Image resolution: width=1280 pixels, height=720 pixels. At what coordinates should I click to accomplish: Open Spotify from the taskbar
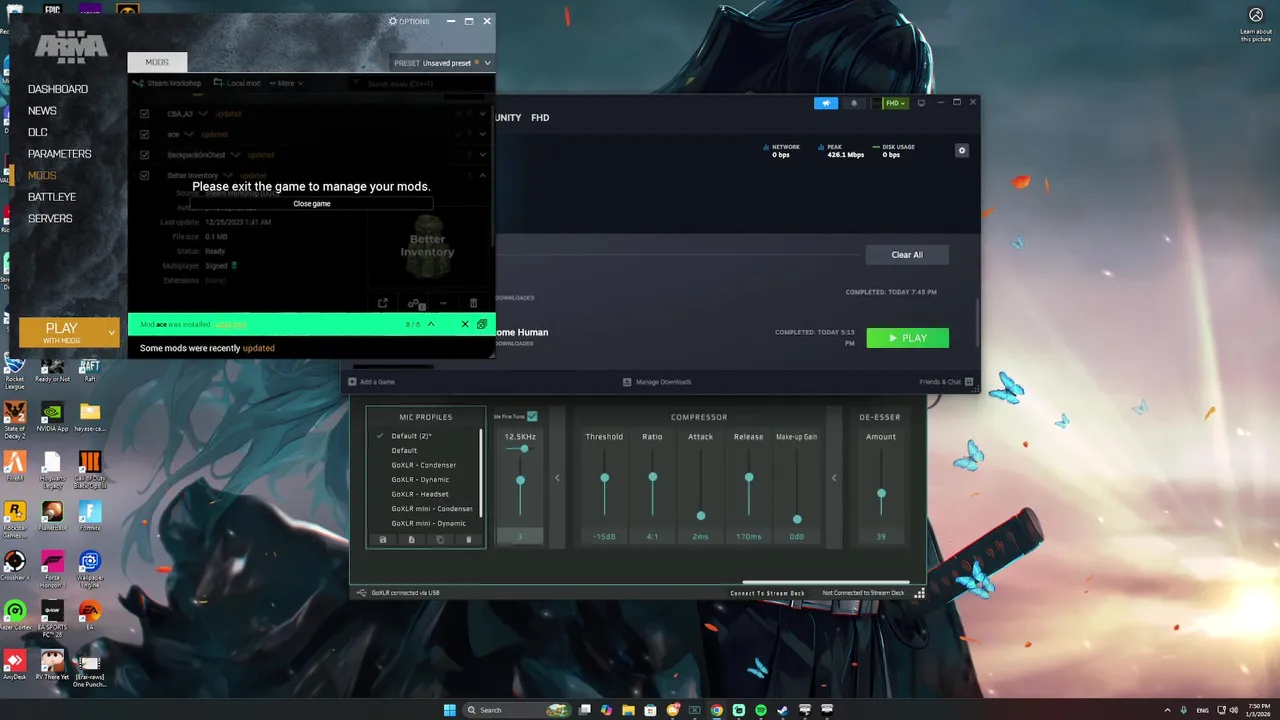point(761,710)
